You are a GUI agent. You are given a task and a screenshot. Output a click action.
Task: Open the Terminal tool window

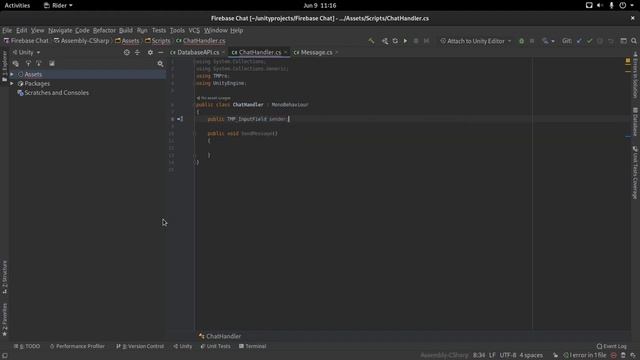coord(252,346)
